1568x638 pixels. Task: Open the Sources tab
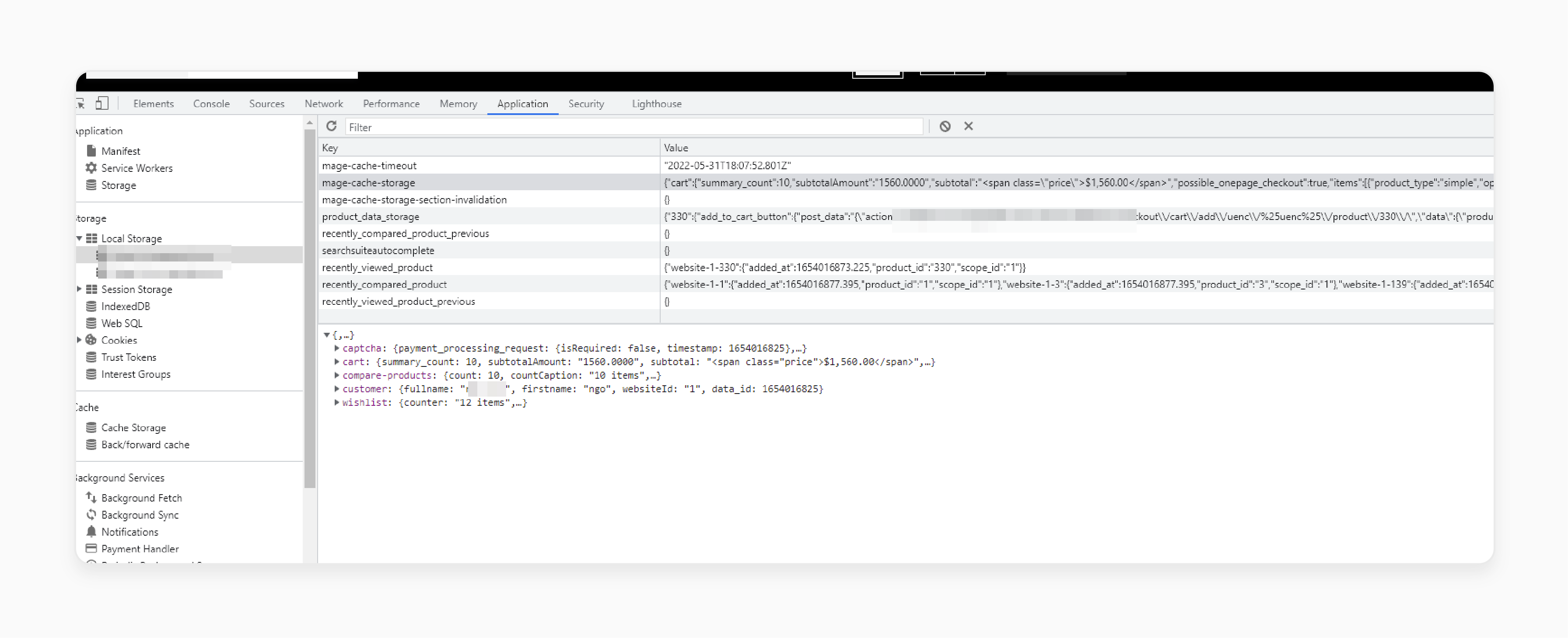pyautogui.click(x=266, y=103)
